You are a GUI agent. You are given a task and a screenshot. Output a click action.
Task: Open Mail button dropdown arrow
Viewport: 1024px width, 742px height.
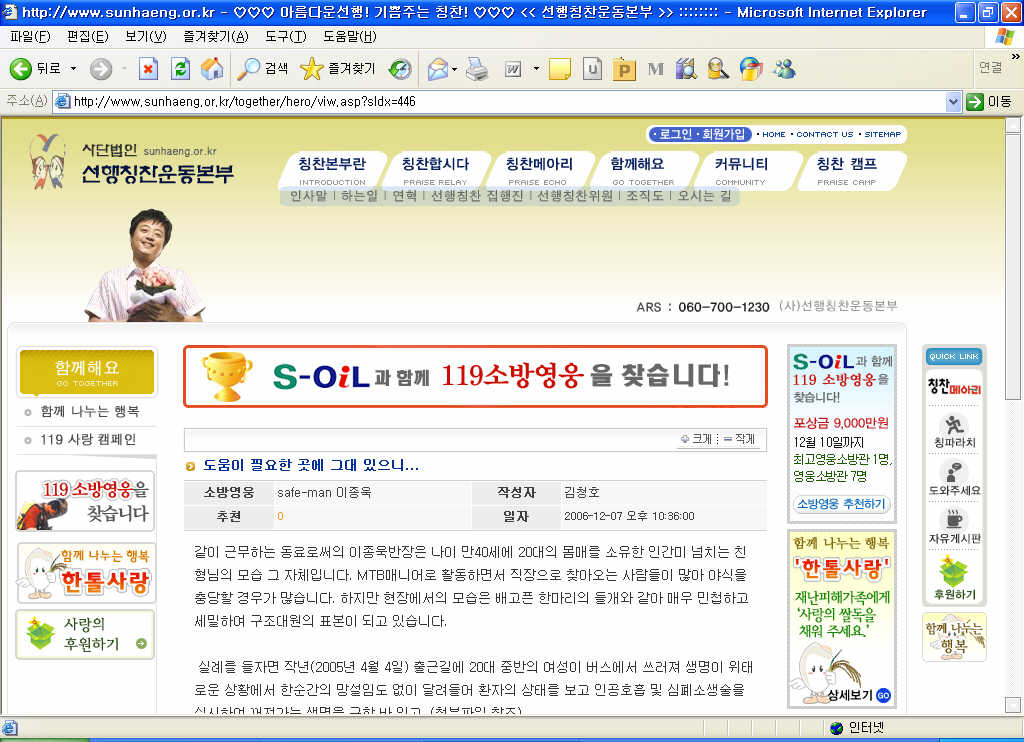(x=455, y=69)
